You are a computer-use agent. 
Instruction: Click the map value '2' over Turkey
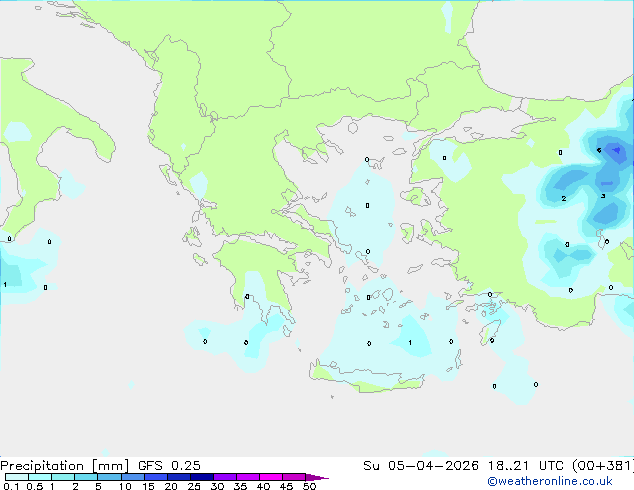coord(564,199)
